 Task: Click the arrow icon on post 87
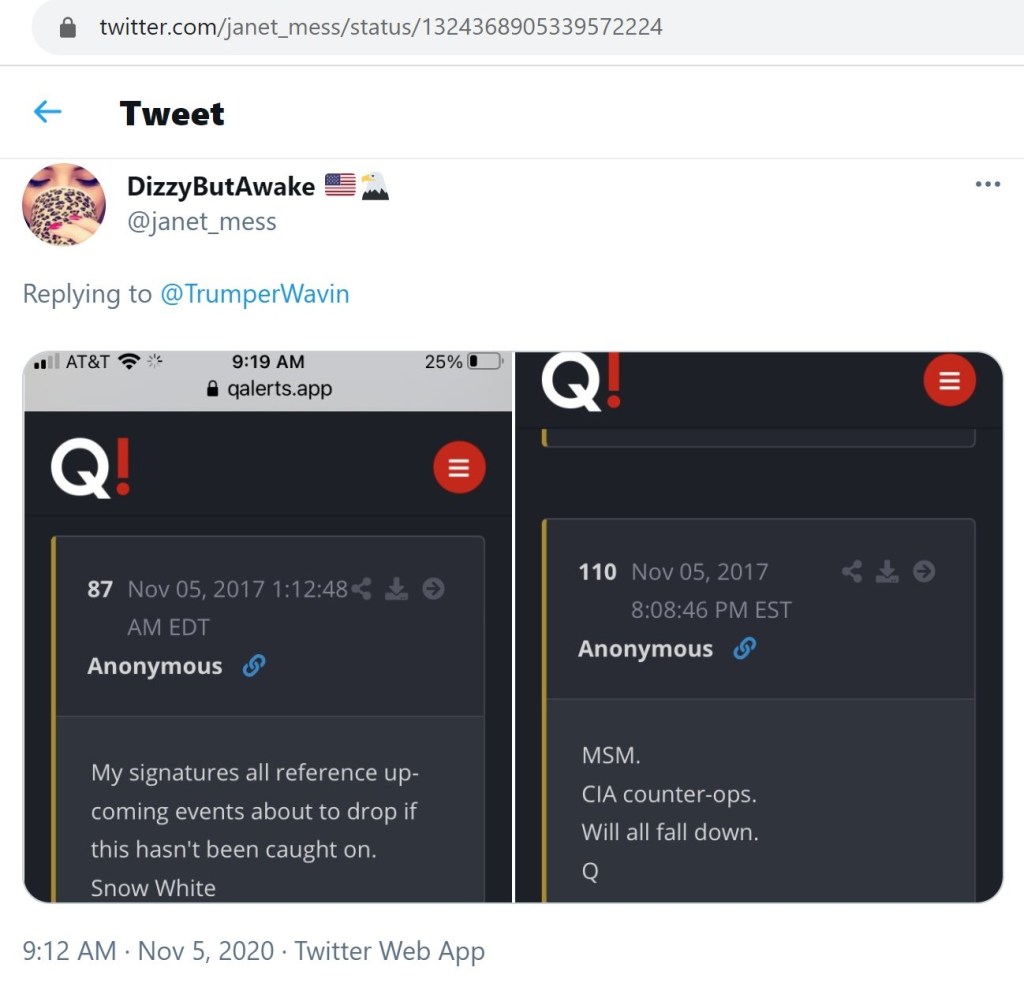click(433, 589)
